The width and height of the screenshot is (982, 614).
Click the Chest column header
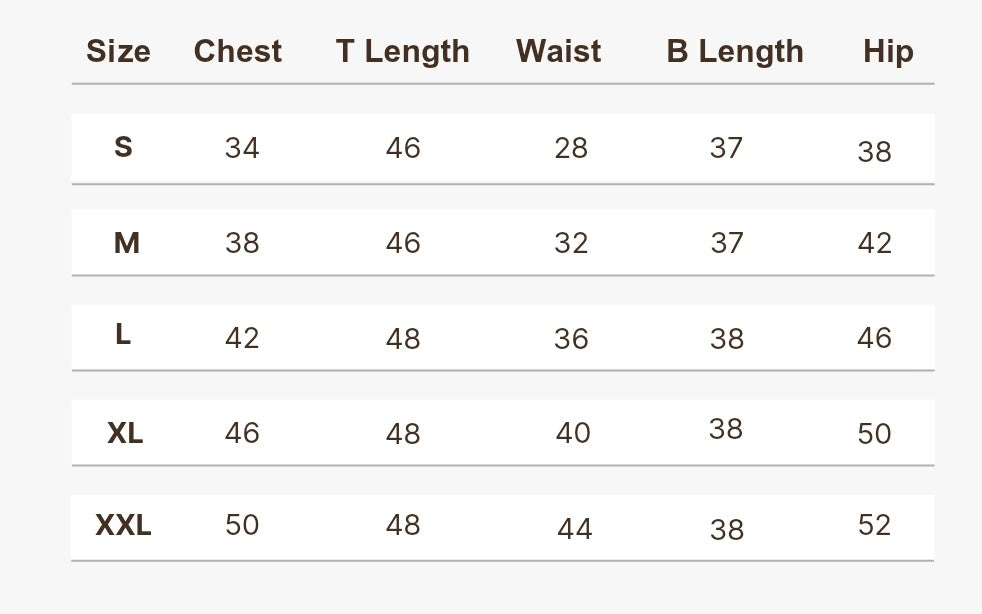[x=238, y=51]
